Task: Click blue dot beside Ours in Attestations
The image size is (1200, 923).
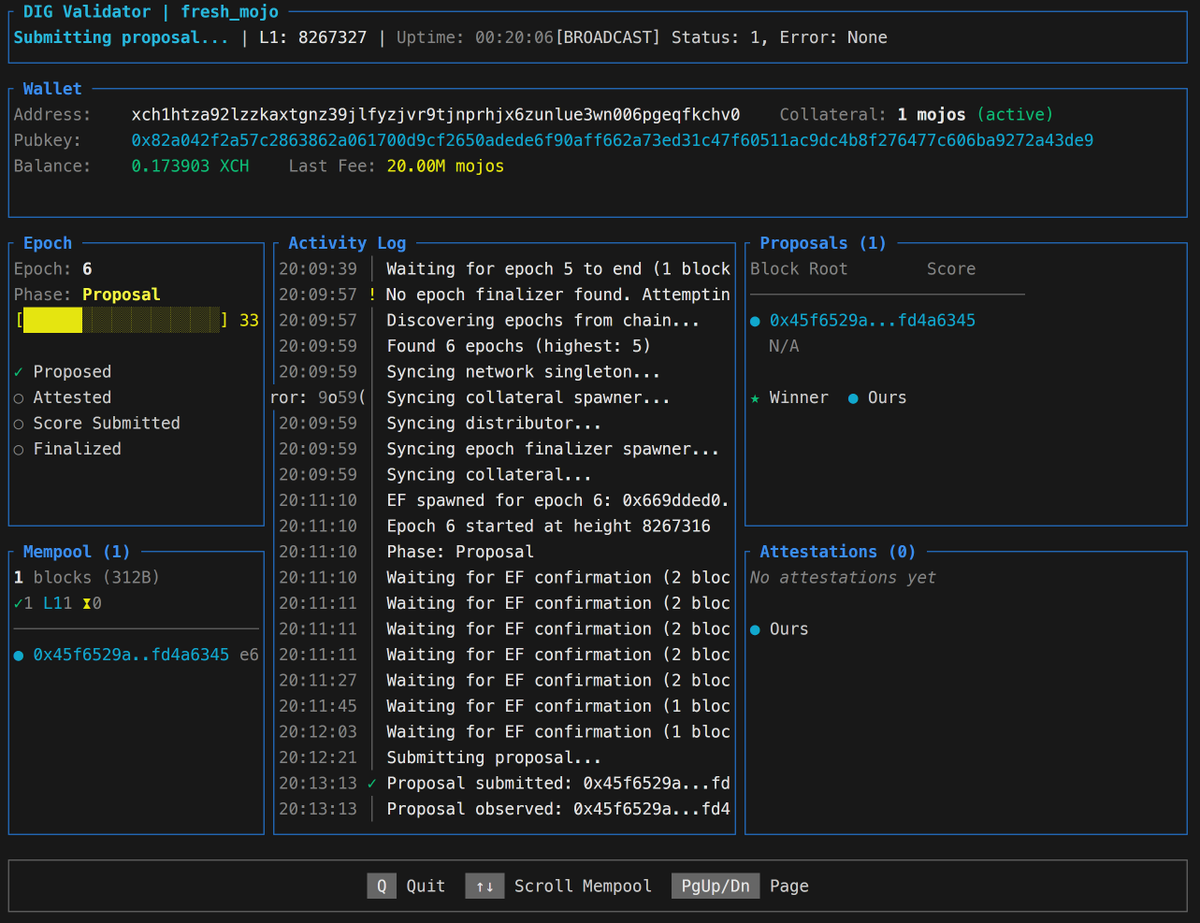Action: point(755,629)
